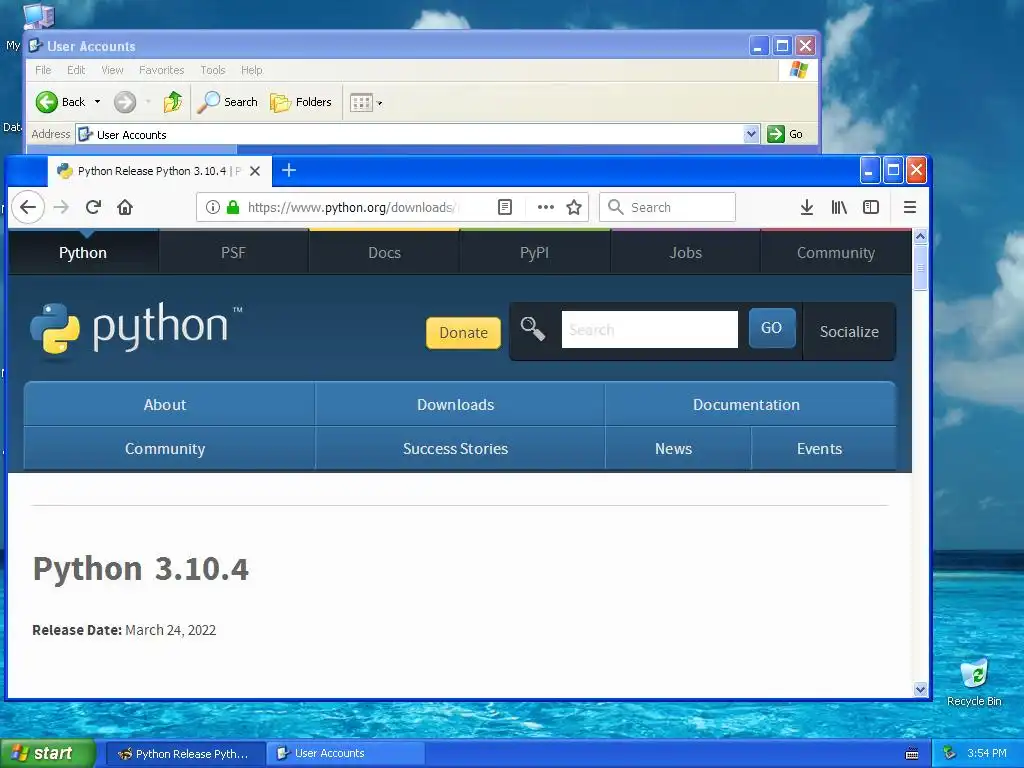Open Firefox library icon
1024x768 pixels.
839,207
